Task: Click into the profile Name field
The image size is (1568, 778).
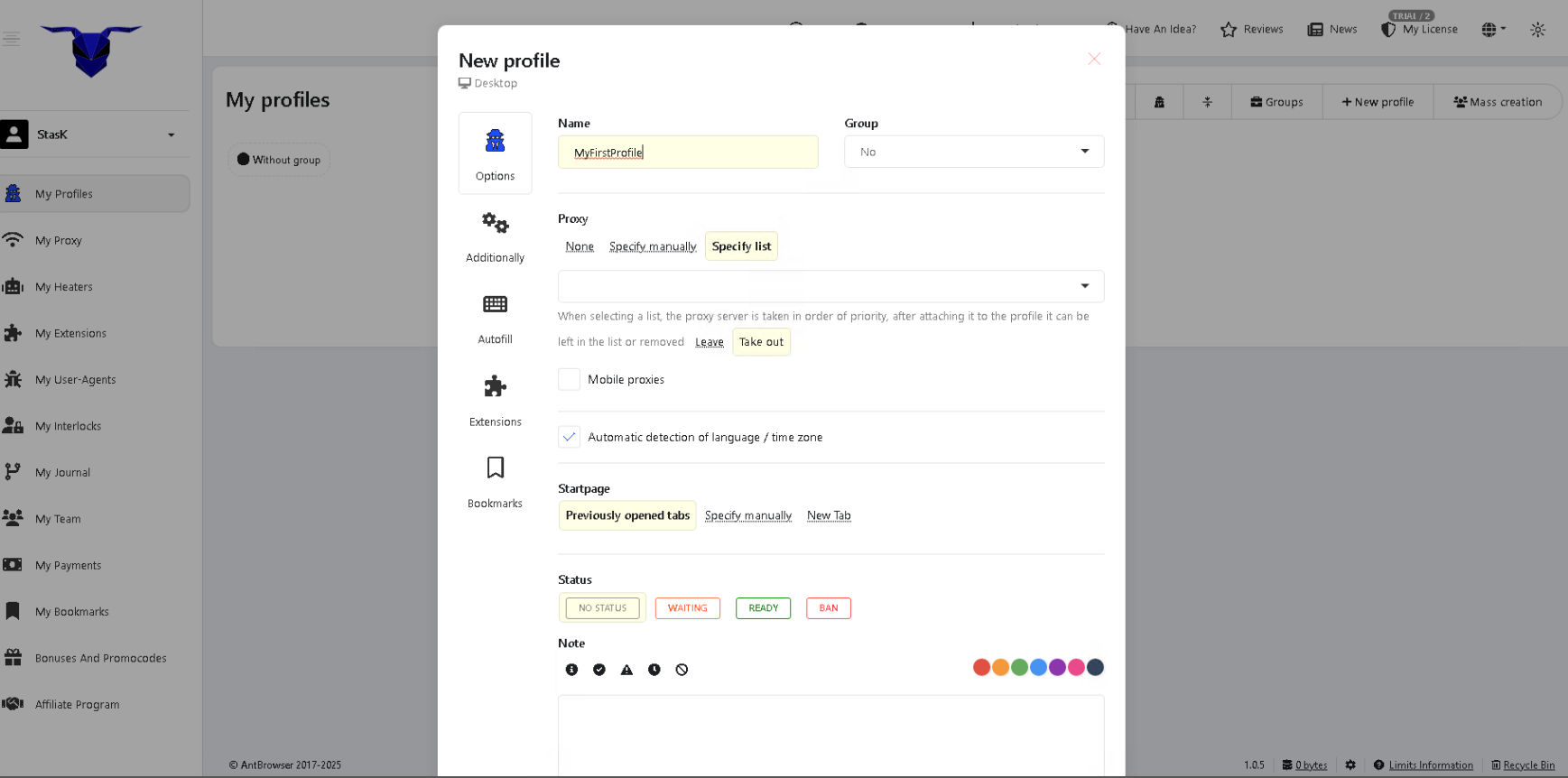Action: click(687, 153)
